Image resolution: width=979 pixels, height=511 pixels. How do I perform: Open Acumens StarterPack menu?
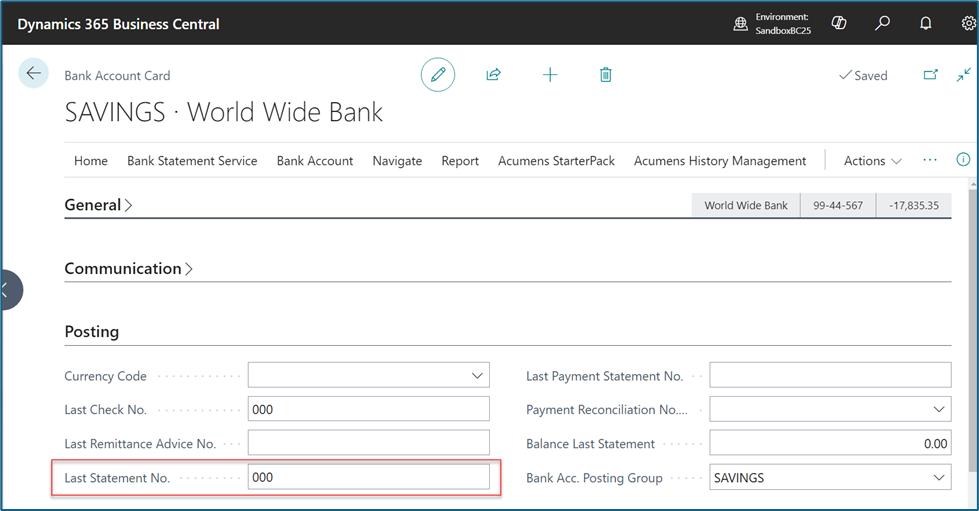point(556,161)
